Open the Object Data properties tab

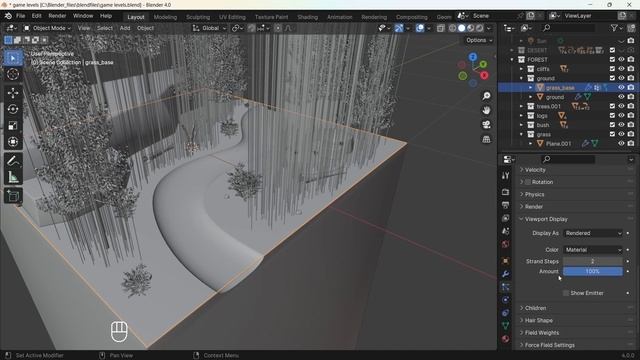505,326
